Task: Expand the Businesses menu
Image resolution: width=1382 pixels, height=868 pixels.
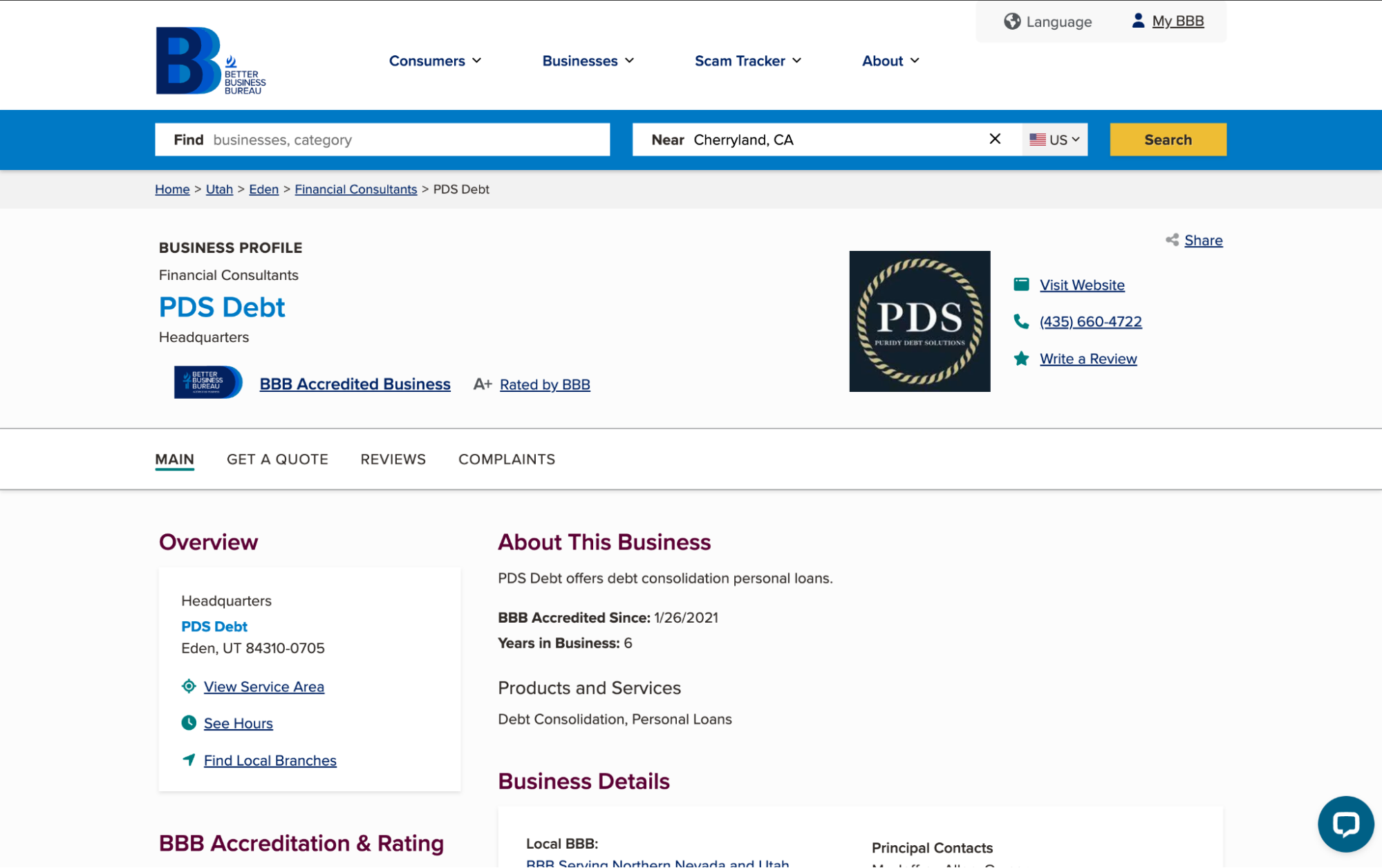Action: point(588,61)
